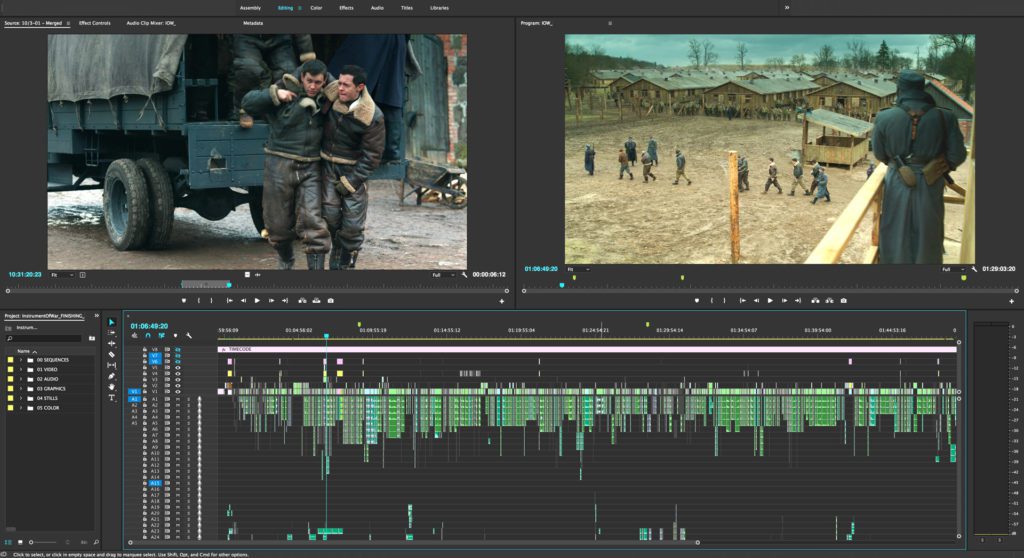
Task: Expand the 00 SEQUENCES bin
Action: tap(21, 360)
